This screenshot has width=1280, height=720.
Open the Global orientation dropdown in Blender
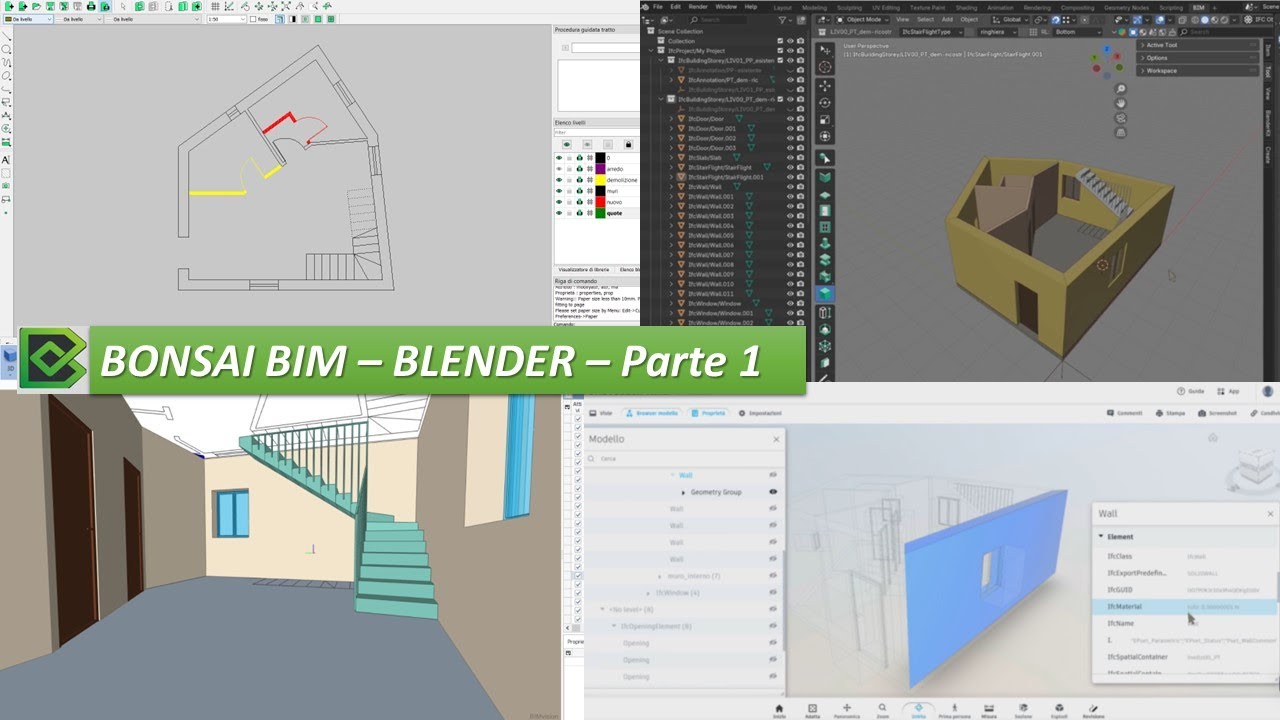click(x=1009, y=19)
